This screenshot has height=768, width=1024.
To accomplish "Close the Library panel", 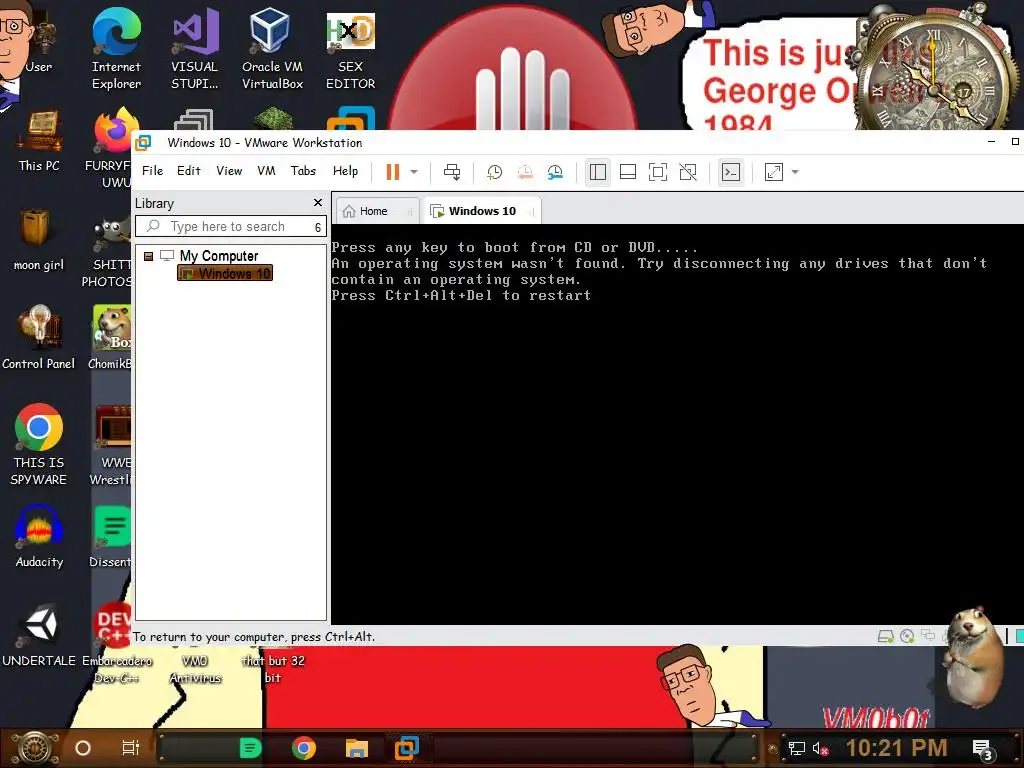I will coord(318,202).
